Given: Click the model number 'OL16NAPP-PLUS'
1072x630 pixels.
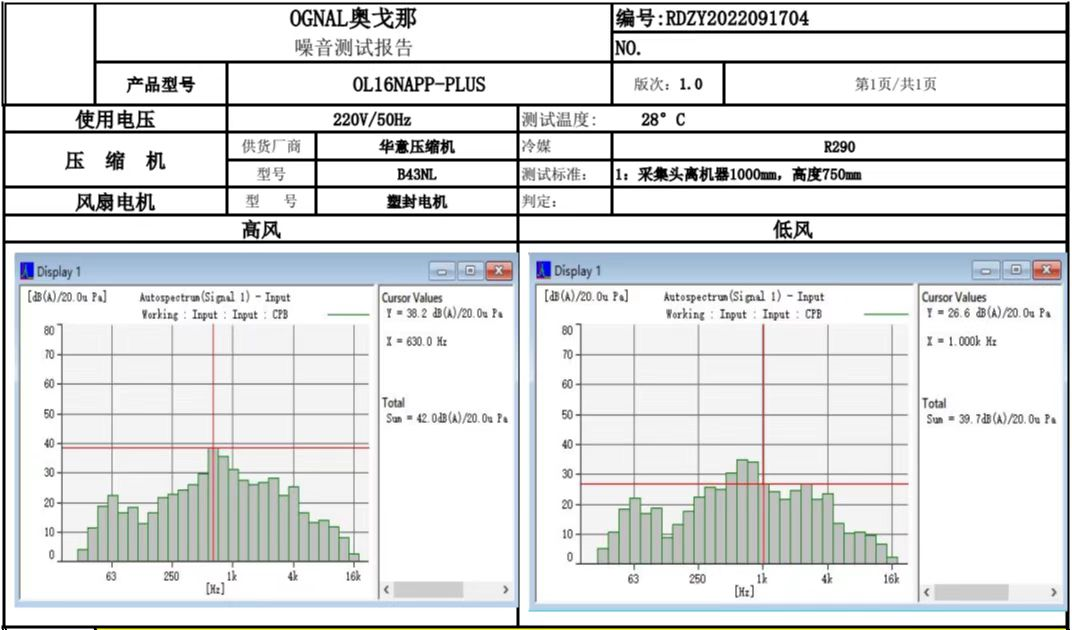Looking at the screenshot, I should [x=419, y=84].
